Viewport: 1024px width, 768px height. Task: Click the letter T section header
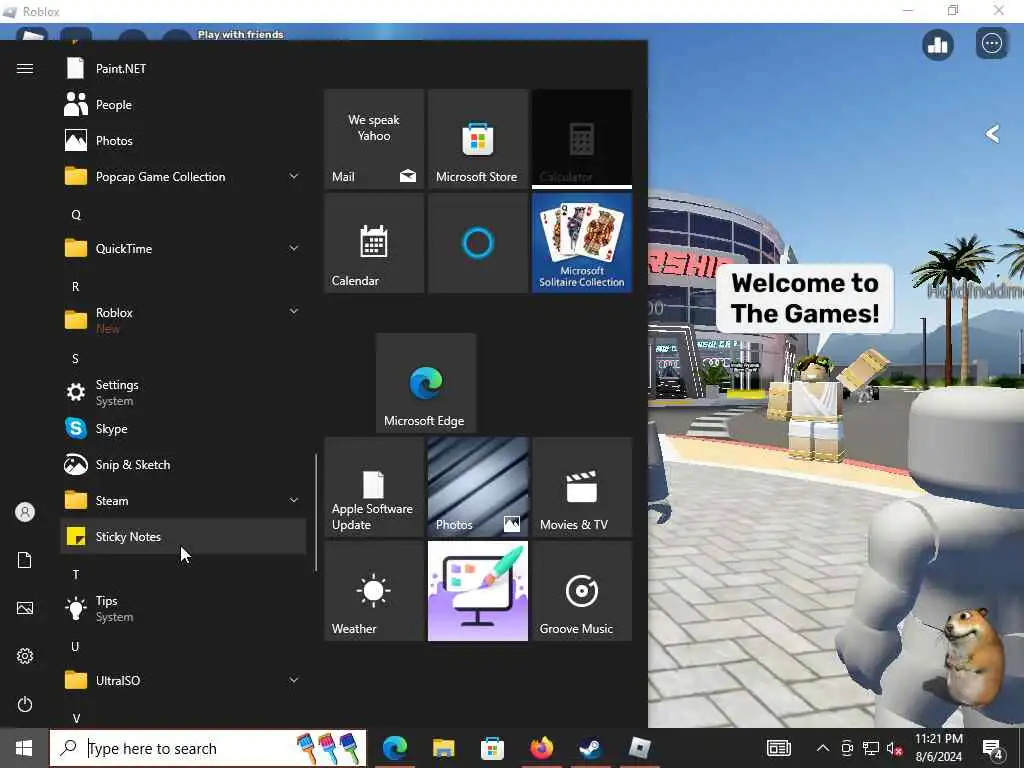pyautogui.click(x=76, y=575)
